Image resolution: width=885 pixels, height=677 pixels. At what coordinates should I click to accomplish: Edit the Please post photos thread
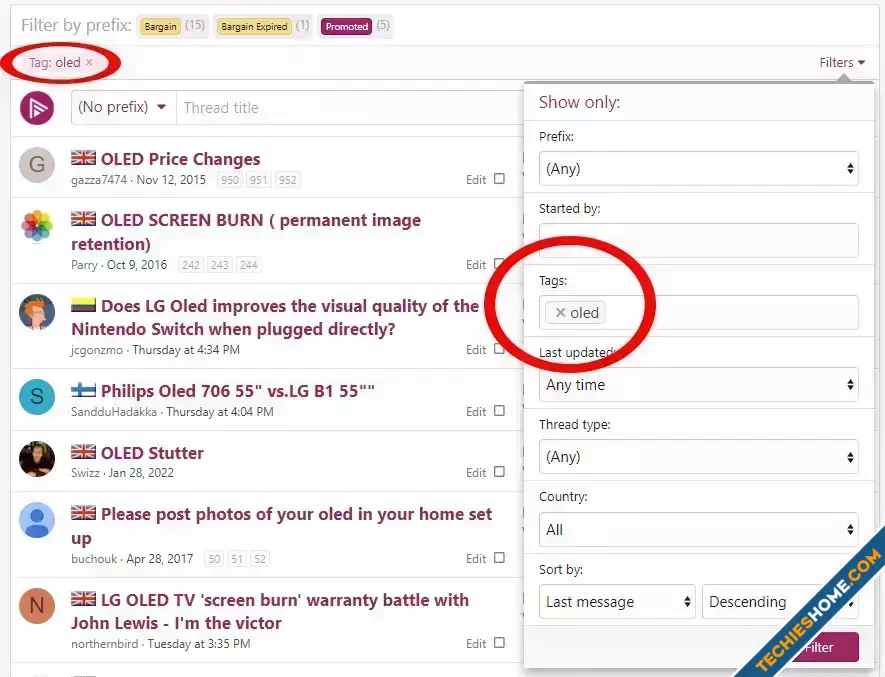point(476,558)
